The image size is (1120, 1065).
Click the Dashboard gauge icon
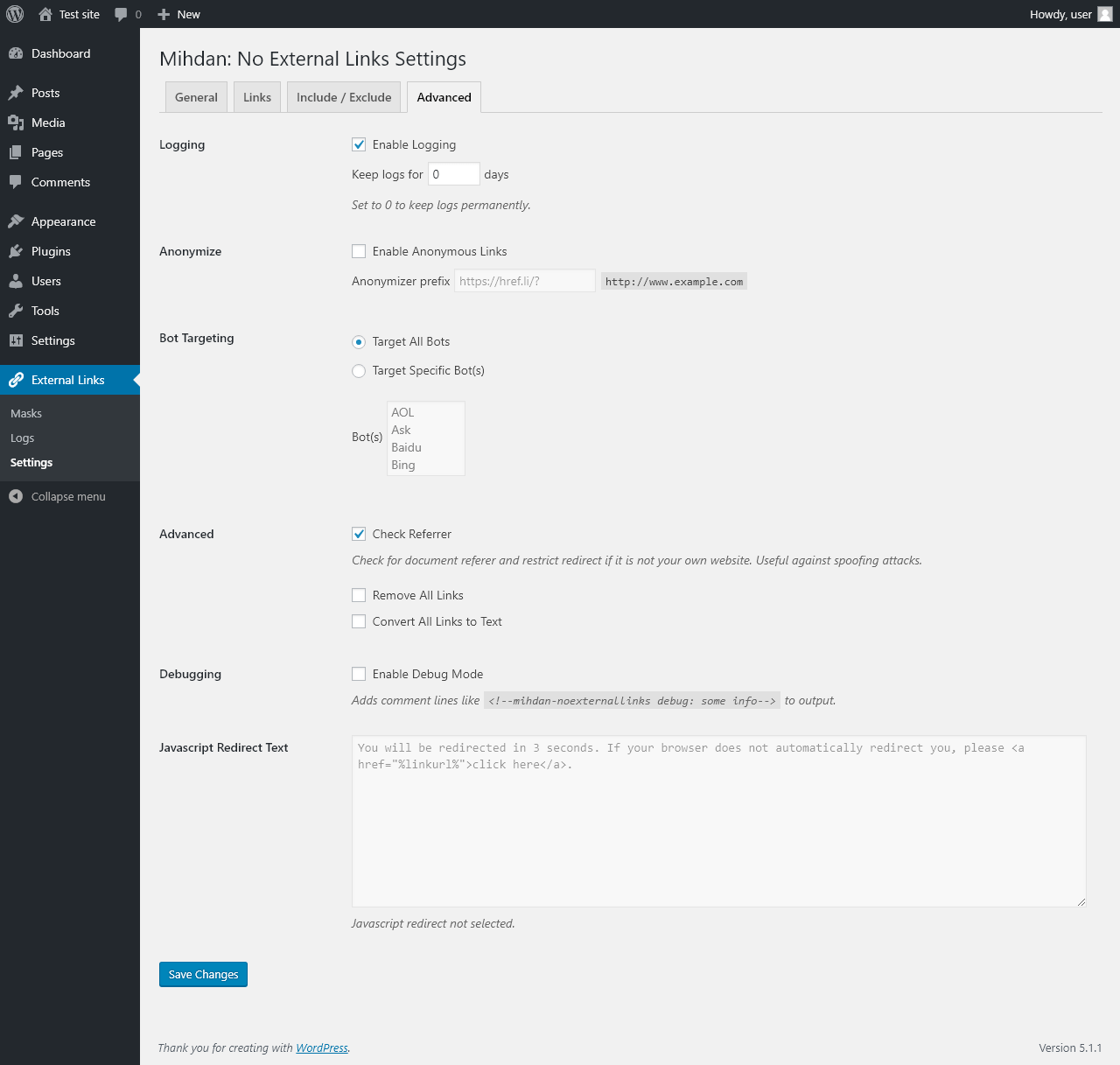pos(16,53)
